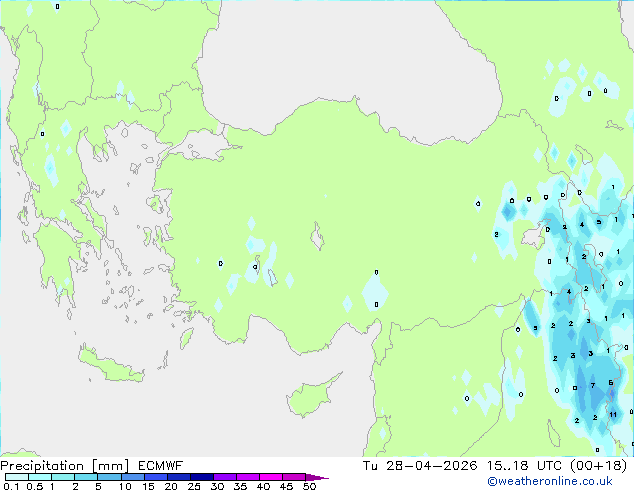Pick the purple 30 to 35 mm swatch

[224, 477]
